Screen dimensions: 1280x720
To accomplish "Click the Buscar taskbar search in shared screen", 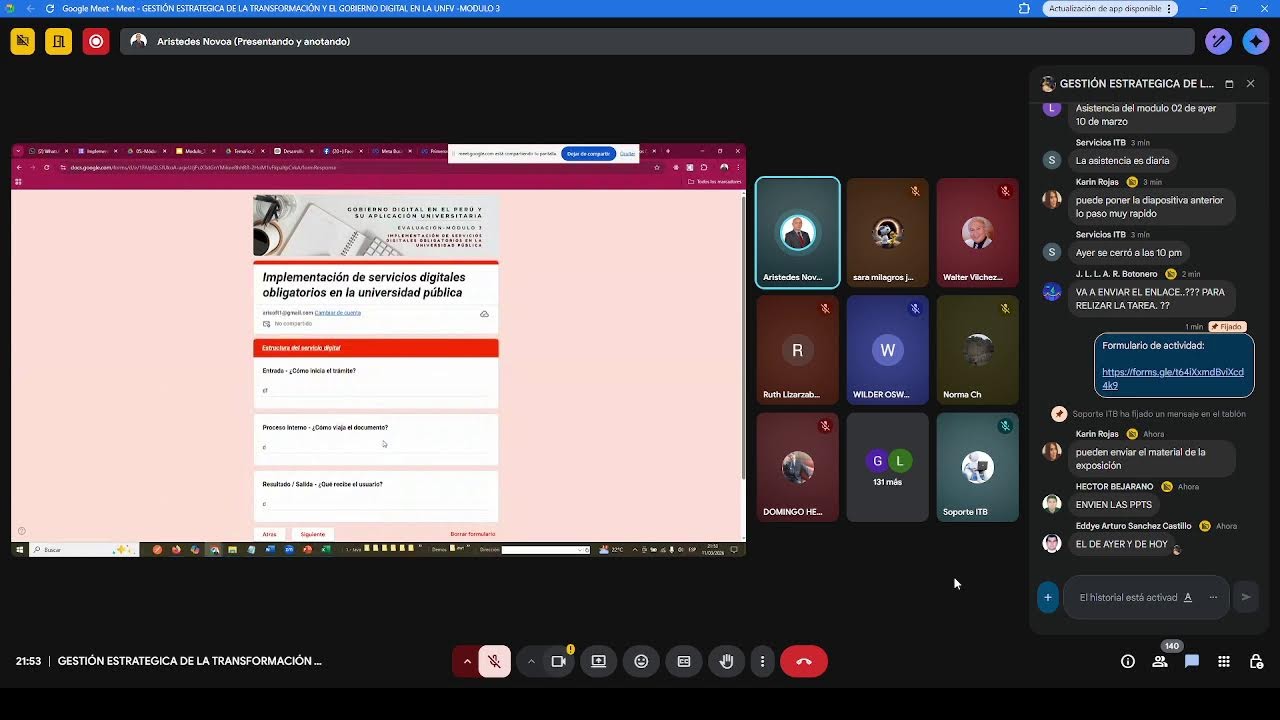I will click(84, 549).
